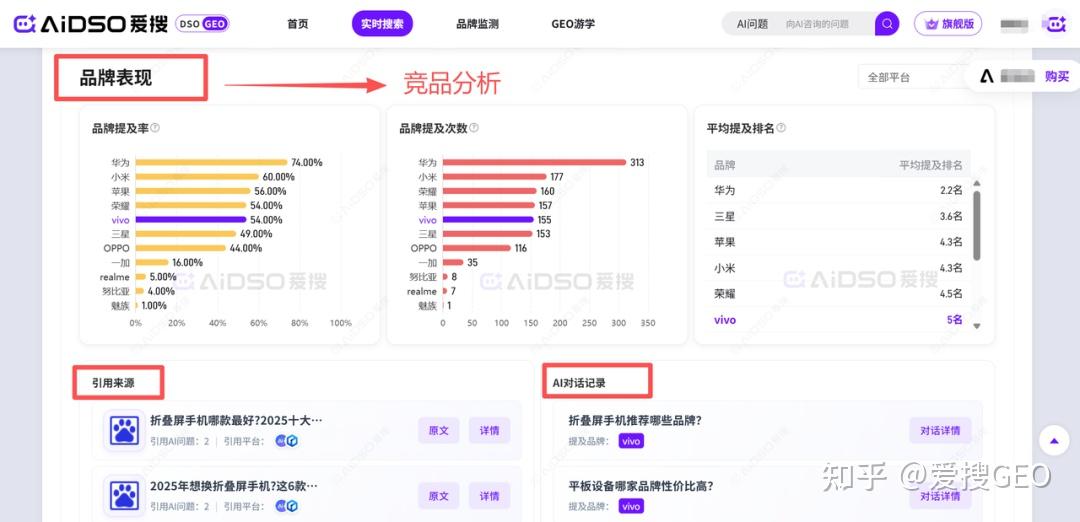Click 详情 for 折叠屏手机哪款最好 source

coord(490,430)
